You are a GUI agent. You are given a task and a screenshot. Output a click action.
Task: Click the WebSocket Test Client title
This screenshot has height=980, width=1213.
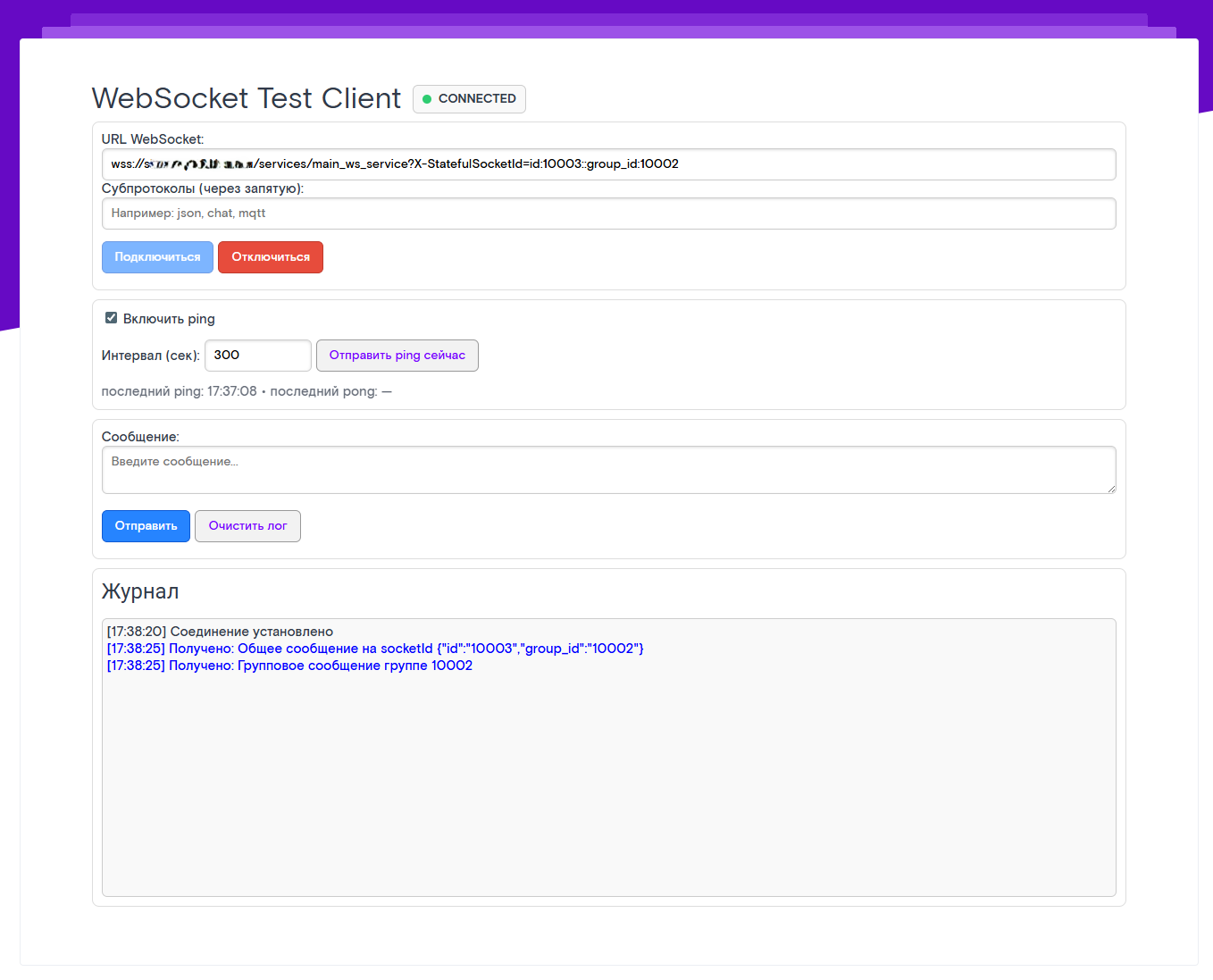click(x=247, y=98)
